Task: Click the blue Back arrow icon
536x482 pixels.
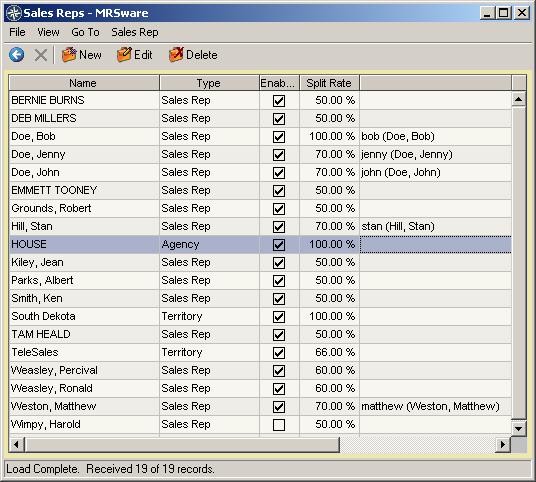Action: coord(16,55)
